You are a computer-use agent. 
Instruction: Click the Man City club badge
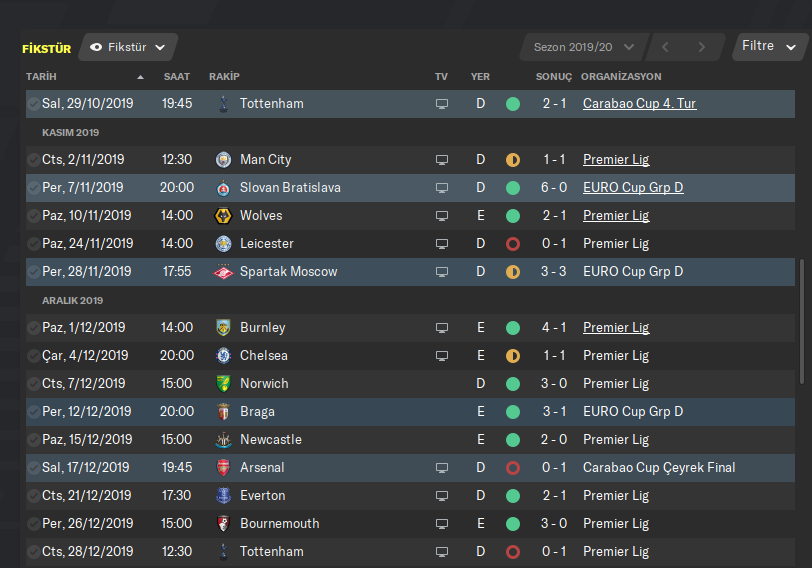[223, 160]
